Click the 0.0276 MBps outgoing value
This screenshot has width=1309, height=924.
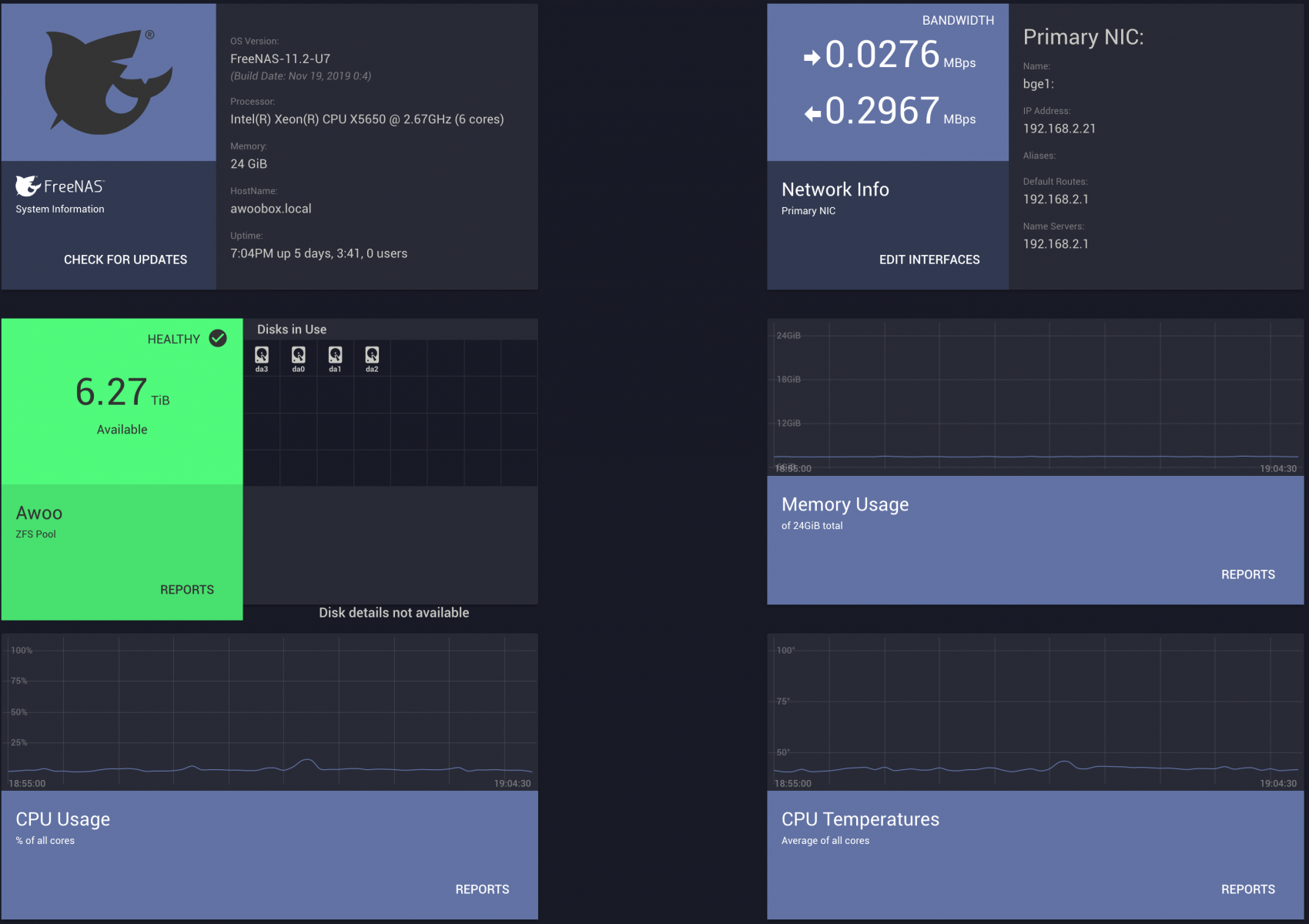click(x=900, y=55)
